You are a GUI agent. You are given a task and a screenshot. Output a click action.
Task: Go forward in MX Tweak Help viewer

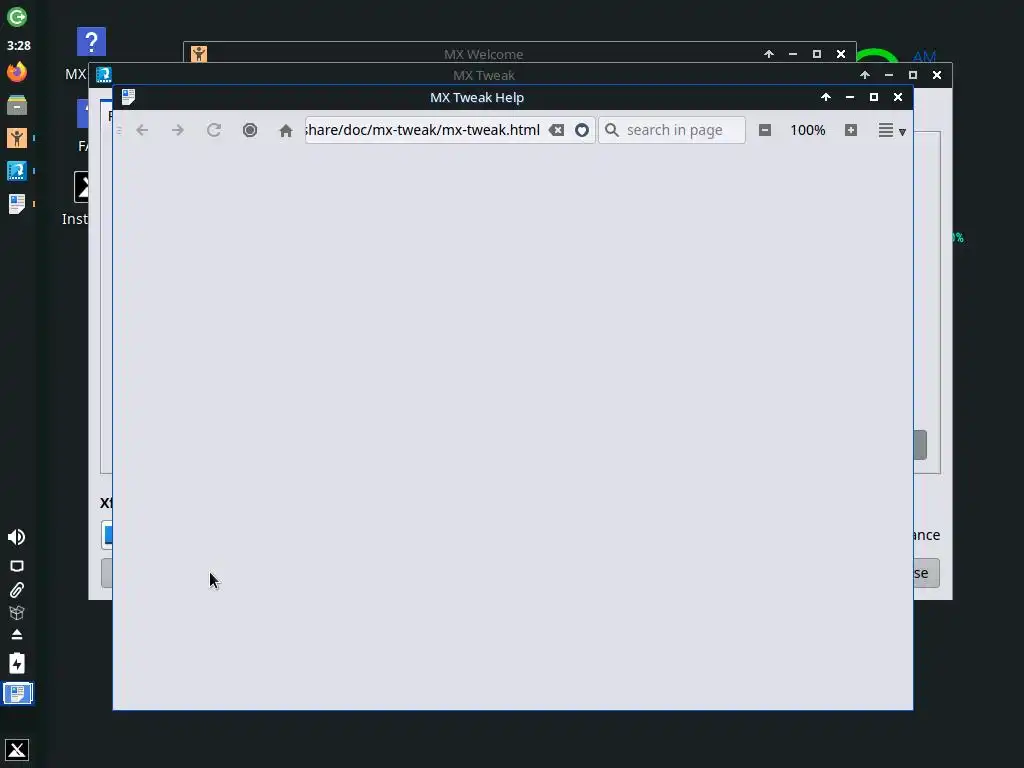pyautogui.click(x=178, y=130)
